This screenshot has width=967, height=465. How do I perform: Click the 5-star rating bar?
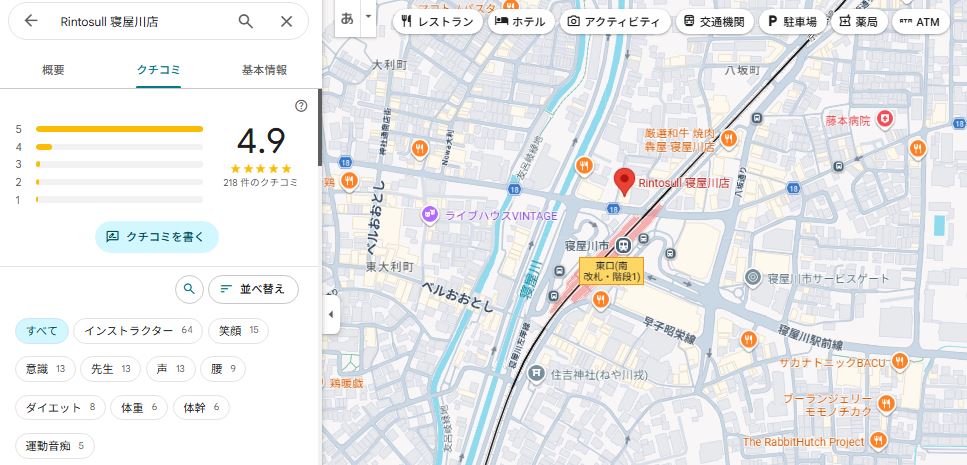point(119,129)
